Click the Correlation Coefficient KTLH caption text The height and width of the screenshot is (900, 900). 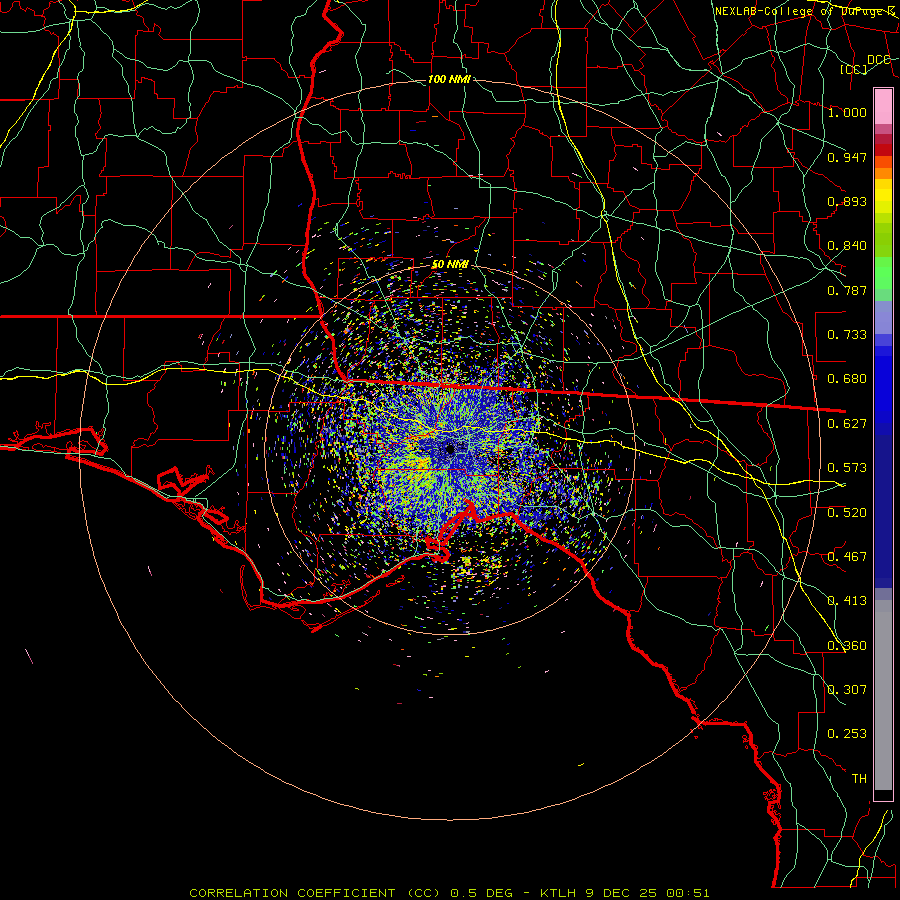pyautogui.click(x=449, y=893)
